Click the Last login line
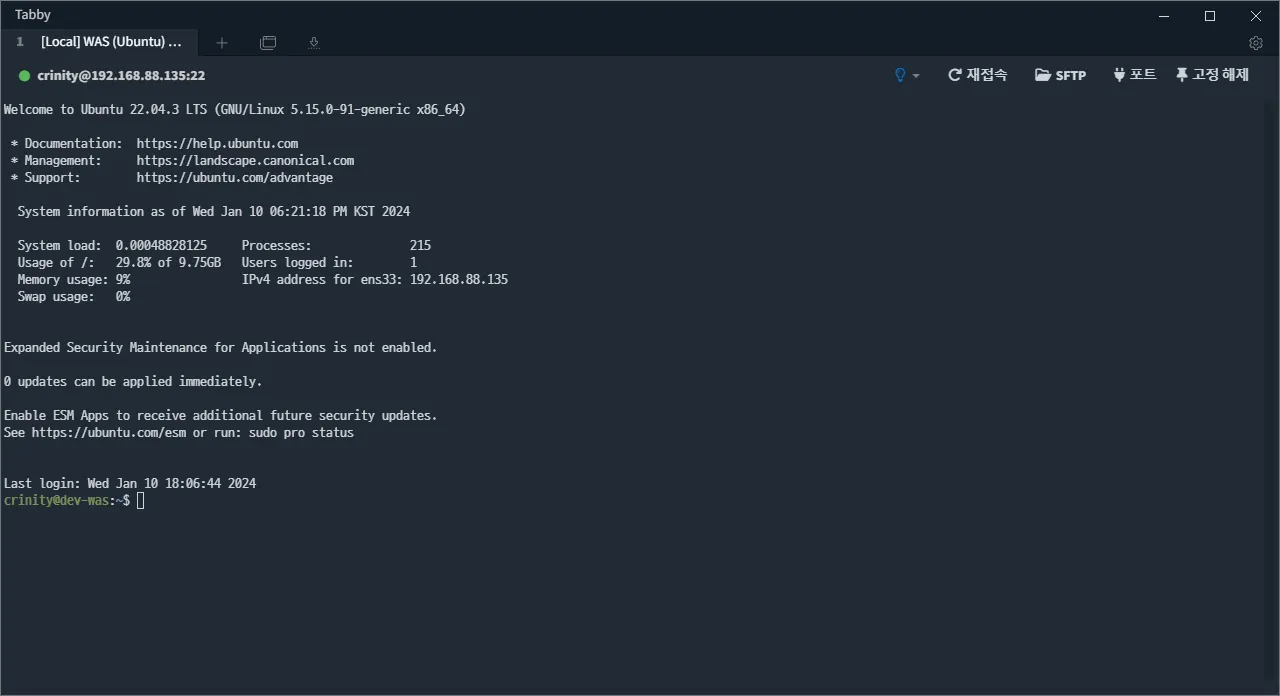 (130, 484)
